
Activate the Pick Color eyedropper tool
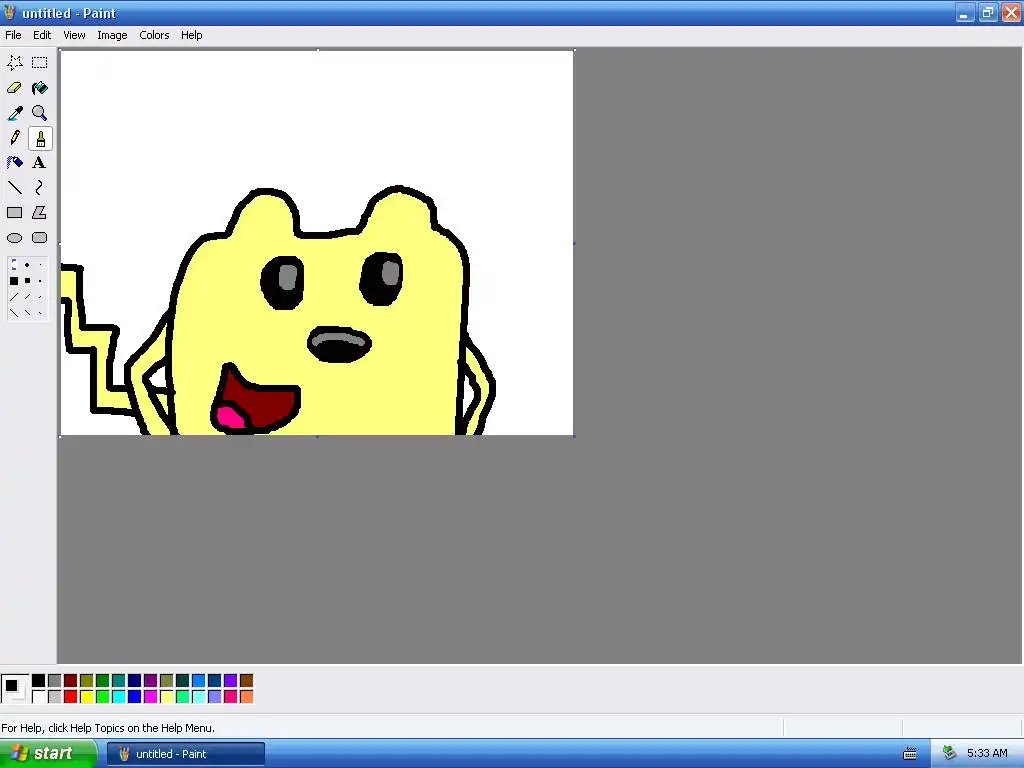tap(14, 113)
